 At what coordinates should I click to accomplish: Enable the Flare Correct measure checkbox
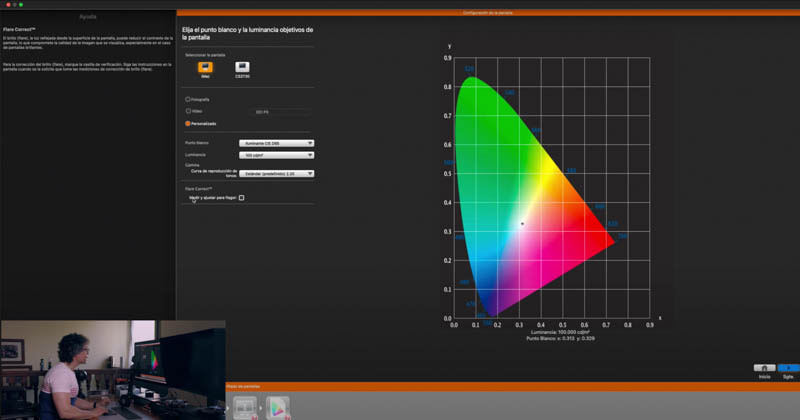[241, 198]
